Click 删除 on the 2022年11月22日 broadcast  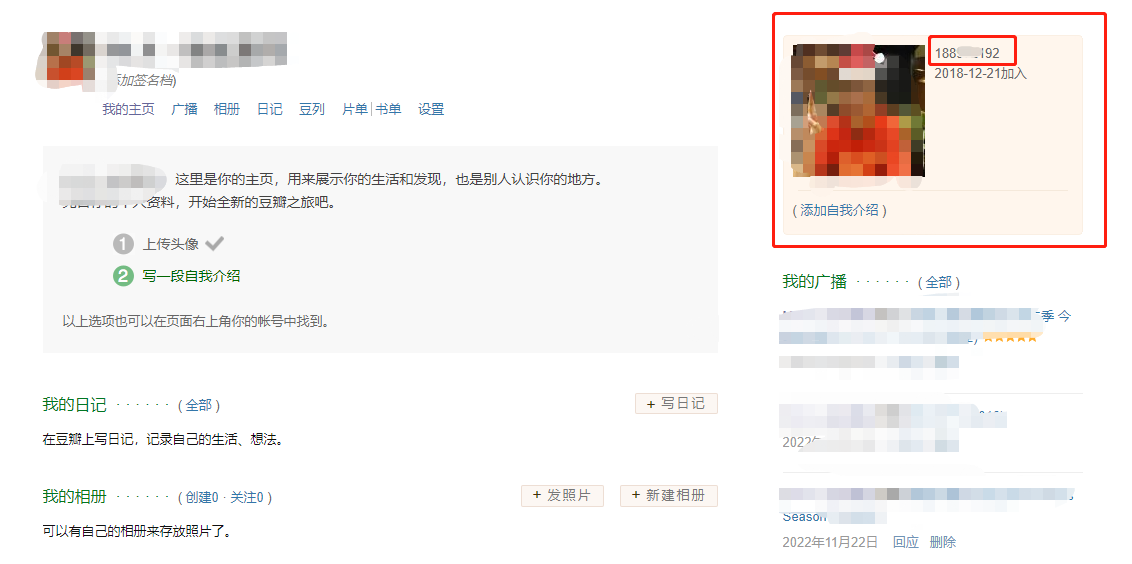pyautogui.click(x=943, y=542)
